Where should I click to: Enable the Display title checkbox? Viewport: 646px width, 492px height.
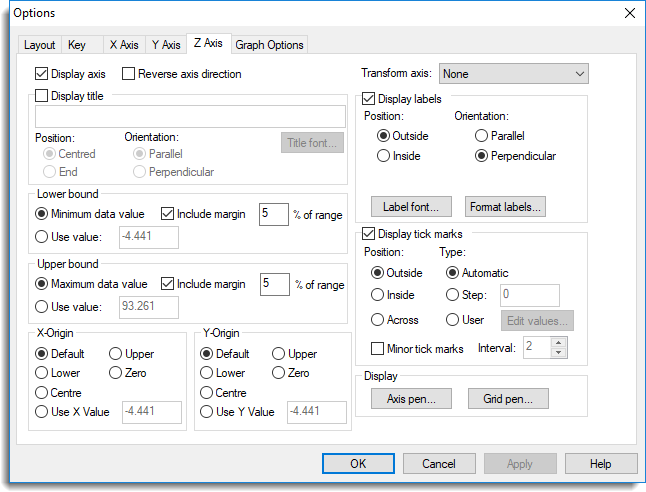point(42,96)
